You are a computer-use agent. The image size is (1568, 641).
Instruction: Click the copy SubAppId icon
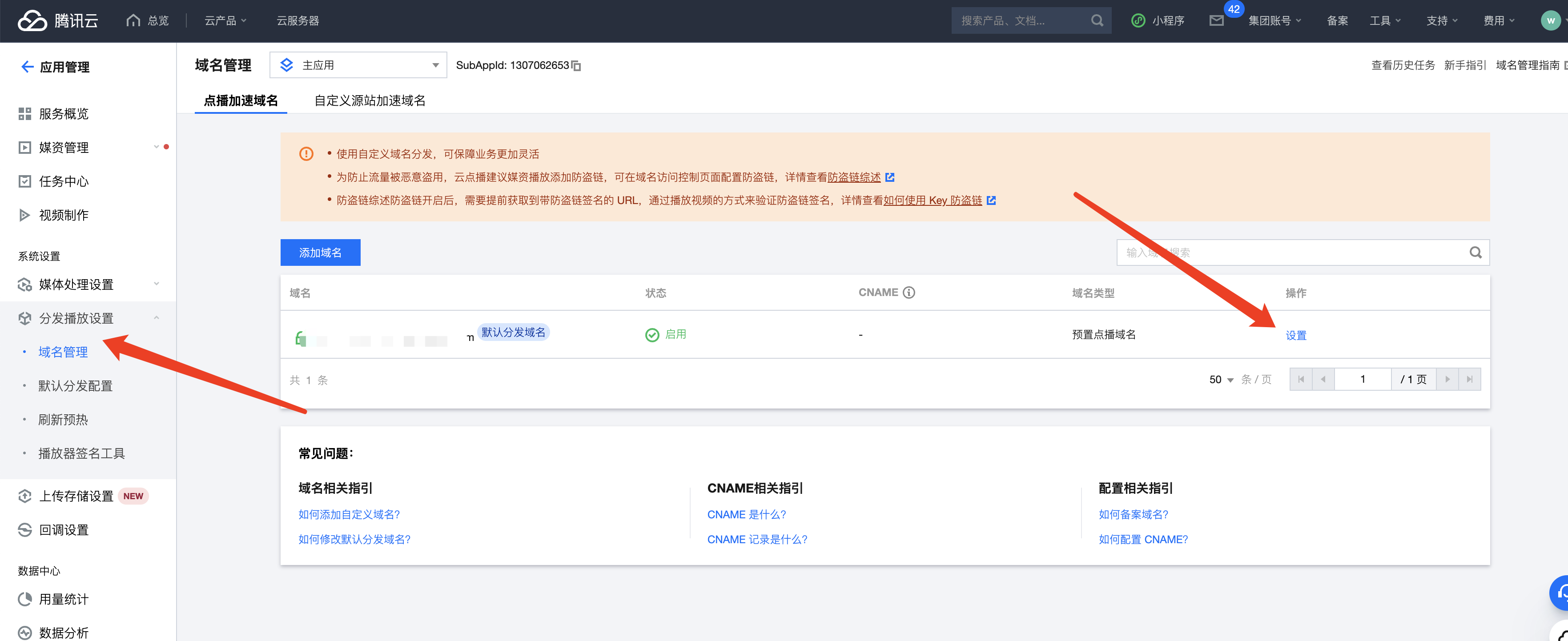(576, 66)
